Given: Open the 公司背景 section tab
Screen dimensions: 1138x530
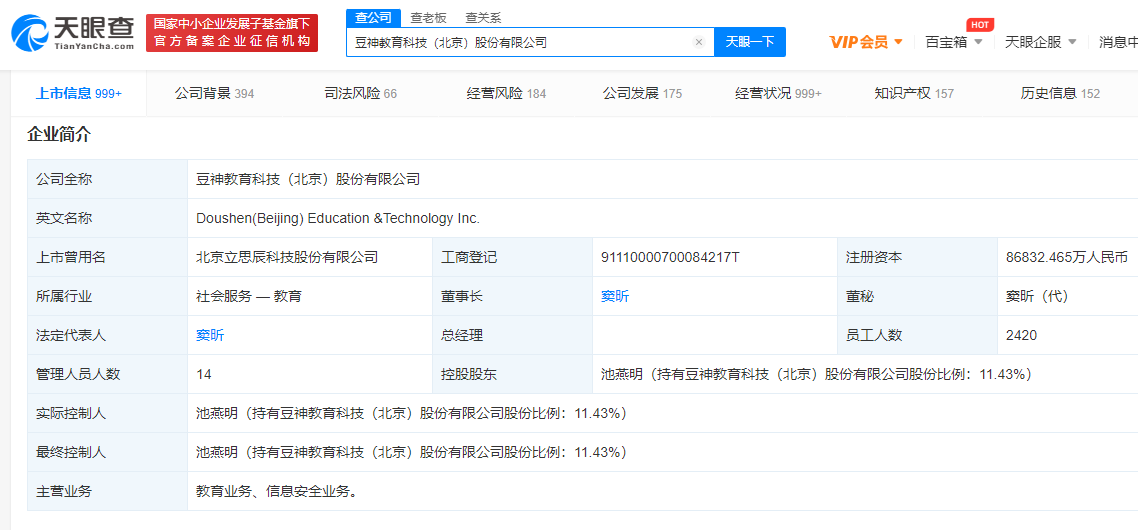Looking at the screenshot, I should 214,93.
